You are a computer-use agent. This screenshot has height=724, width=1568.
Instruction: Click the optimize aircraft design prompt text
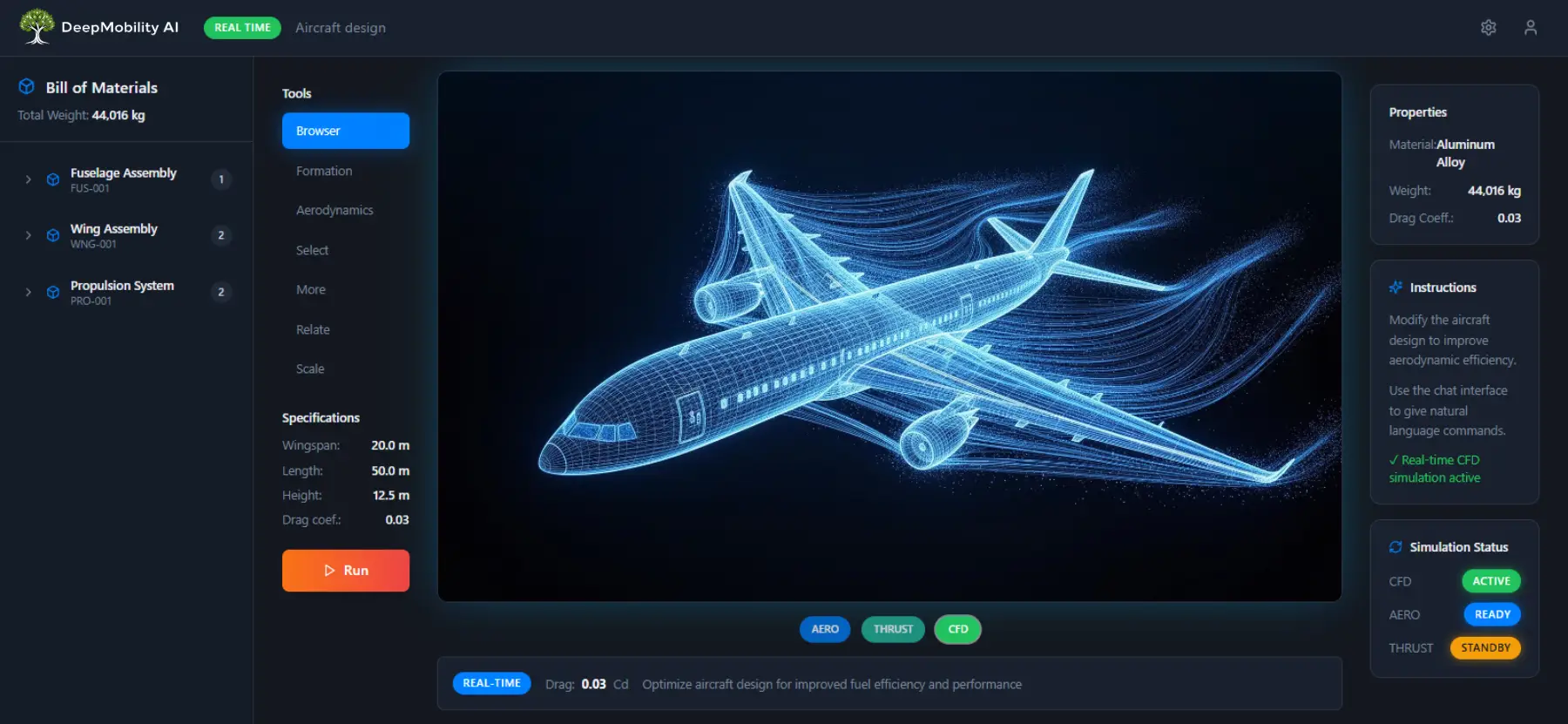[832, 685]
